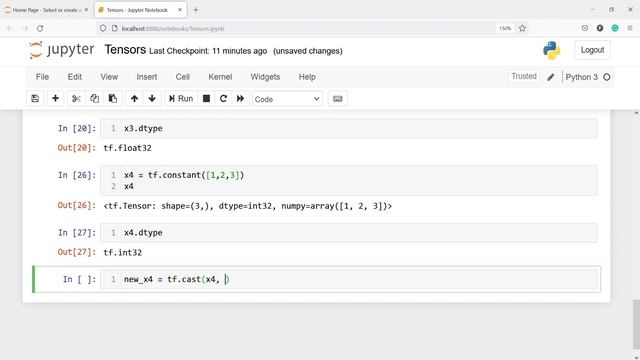
Task: Go back in browser history
Action: [x=10, y=28]
